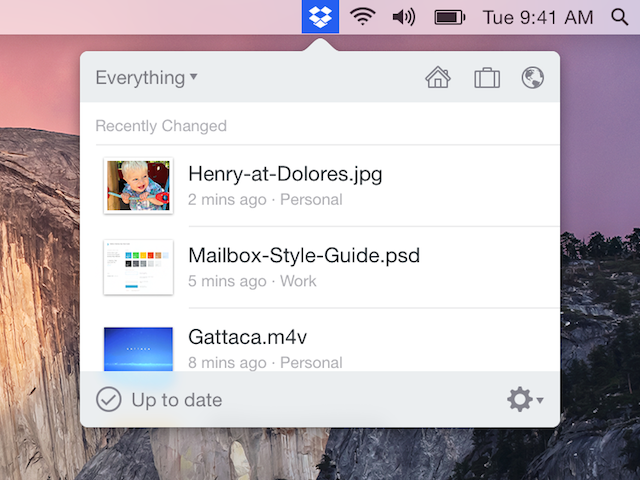Launch Dropbox website via globe icon
The image size is (640, 480).
pyautogui.click(x=533, y=78)
